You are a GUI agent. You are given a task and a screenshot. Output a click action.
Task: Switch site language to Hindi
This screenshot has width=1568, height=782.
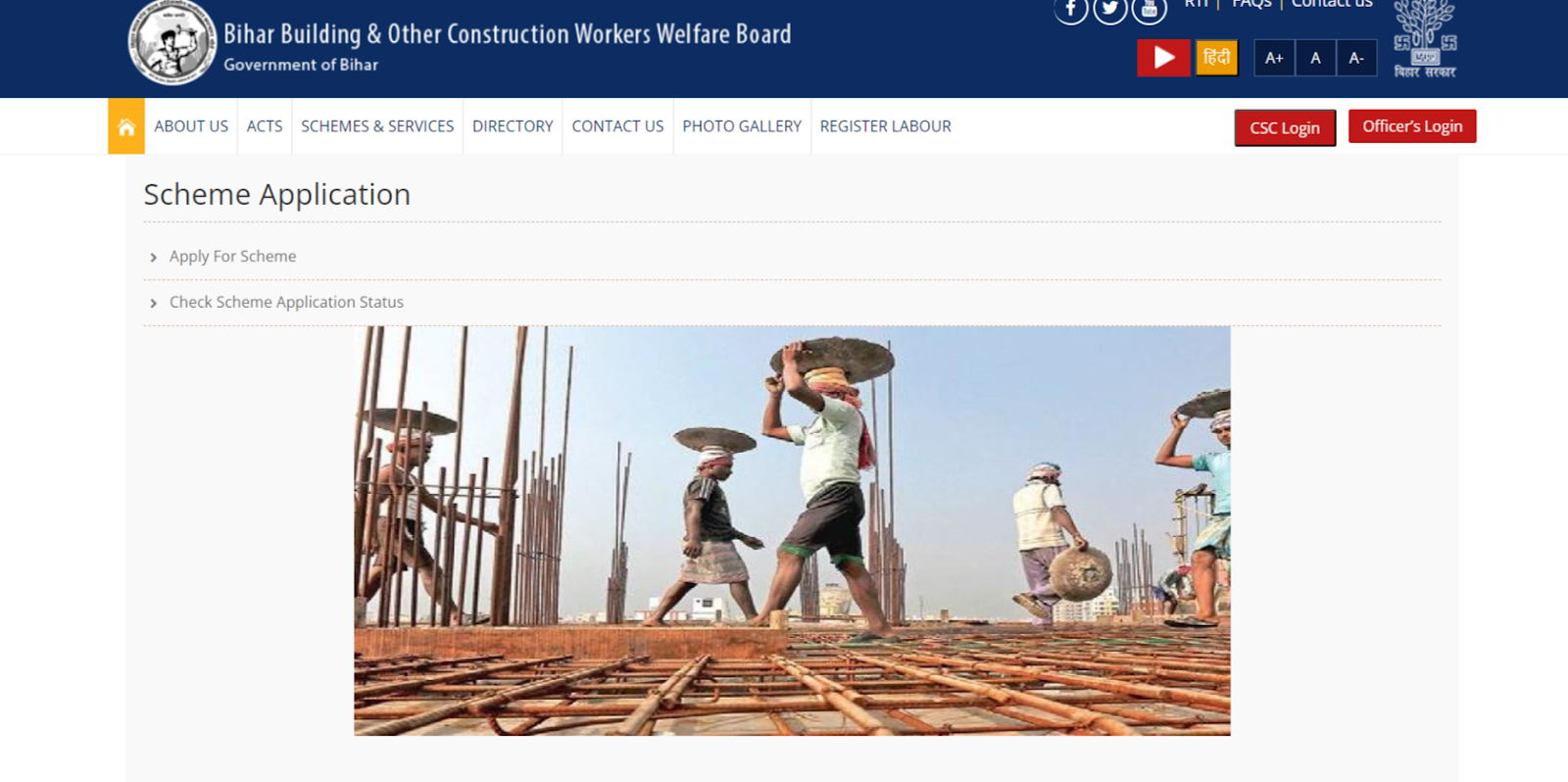pos(1216,58)
